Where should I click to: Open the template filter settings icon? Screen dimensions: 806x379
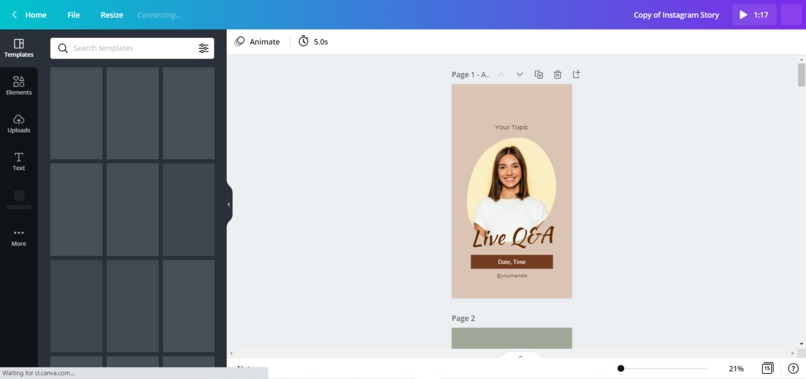(204, 48)
